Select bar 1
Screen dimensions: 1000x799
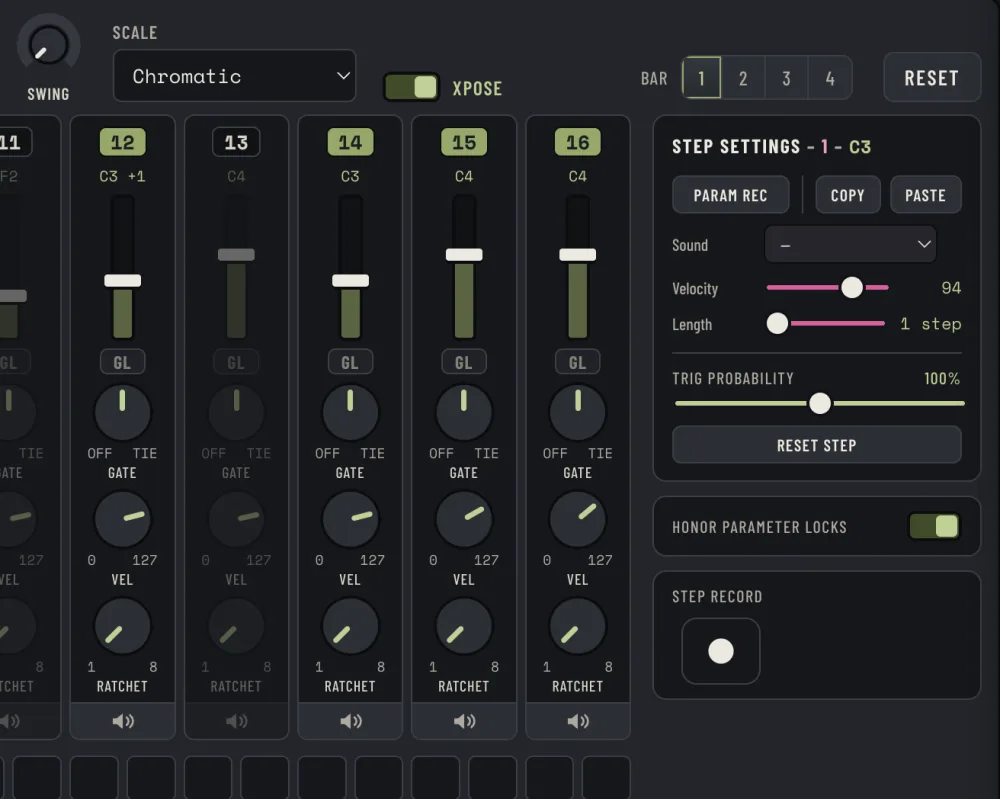[x=702, y=78]
